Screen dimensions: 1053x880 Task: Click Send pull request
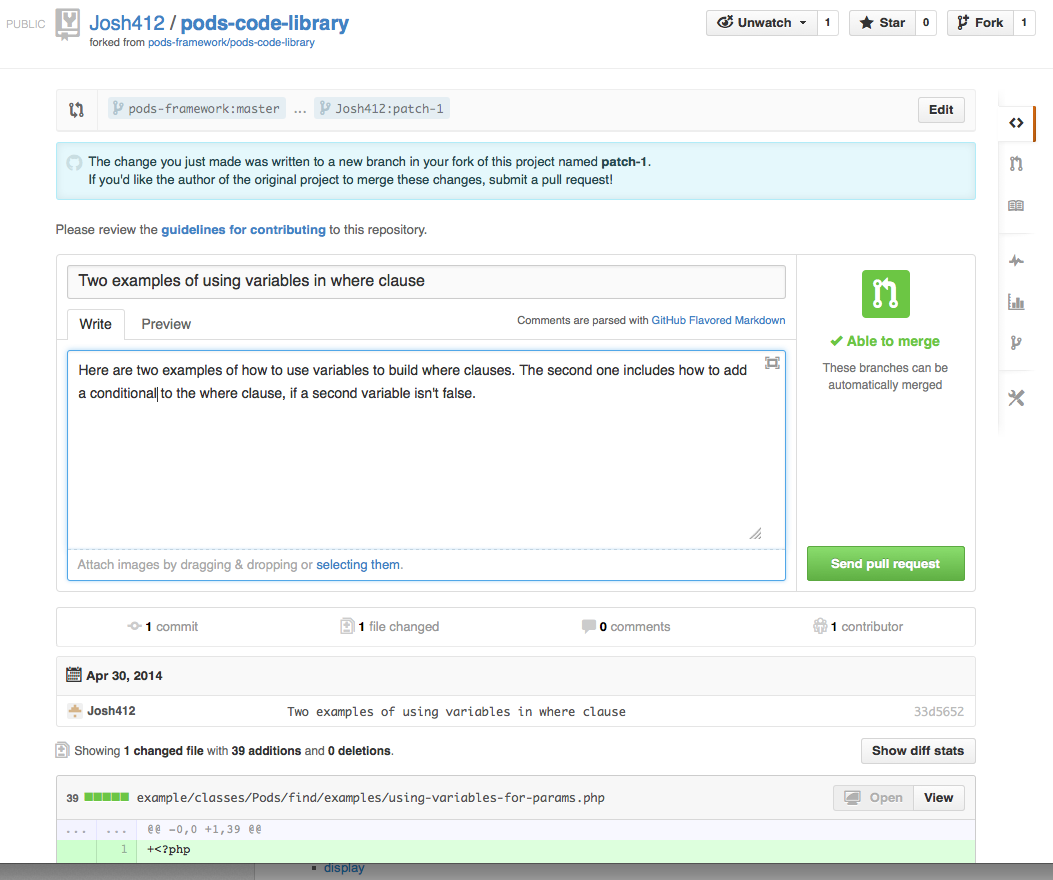click(x=885, y=564)
